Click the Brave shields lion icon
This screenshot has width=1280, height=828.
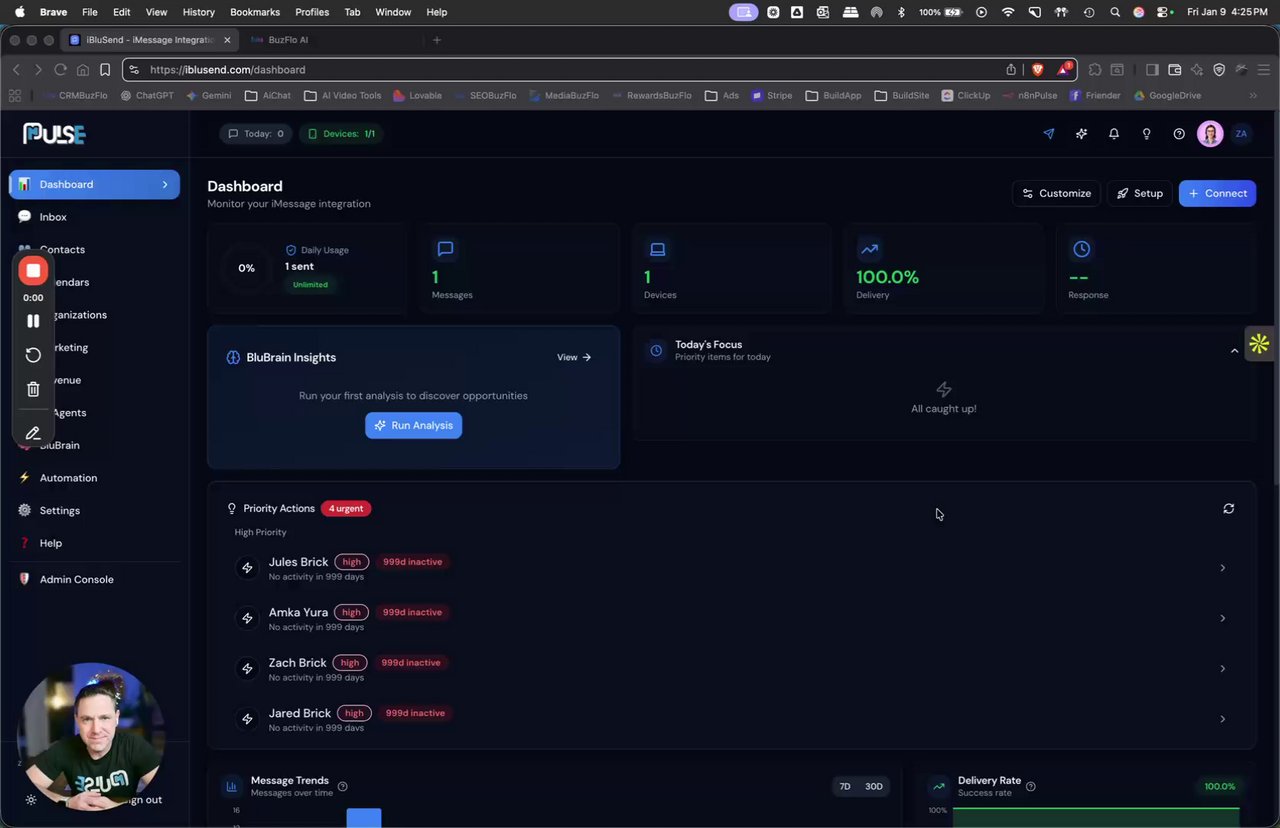[x=1038, y=70]
